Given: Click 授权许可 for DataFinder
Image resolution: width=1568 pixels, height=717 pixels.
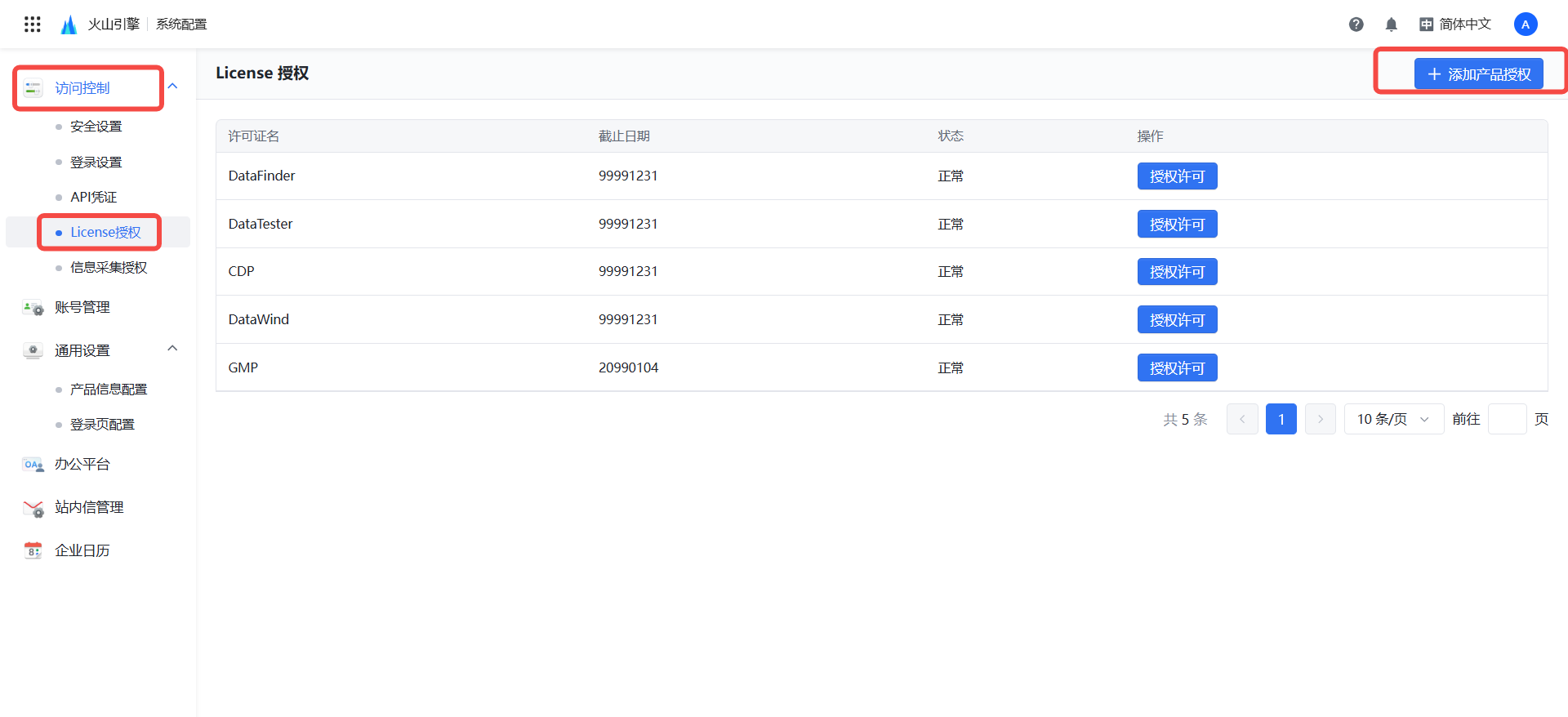Looking at the screenshot, I should pyautogui.click(x=1177, y=176).
